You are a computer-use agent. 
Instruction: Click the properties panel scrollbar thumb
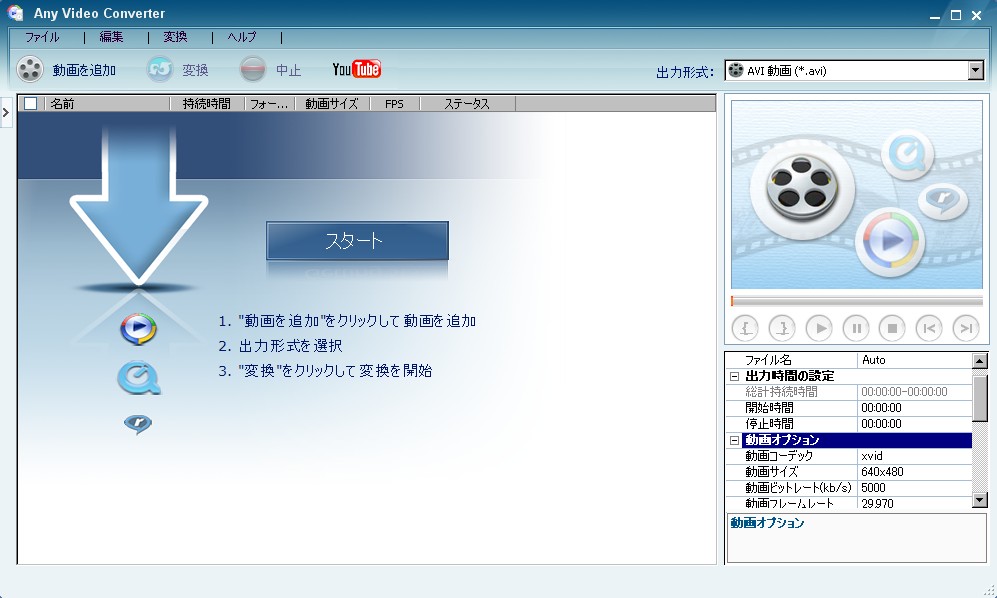click(x=980, y=398)
